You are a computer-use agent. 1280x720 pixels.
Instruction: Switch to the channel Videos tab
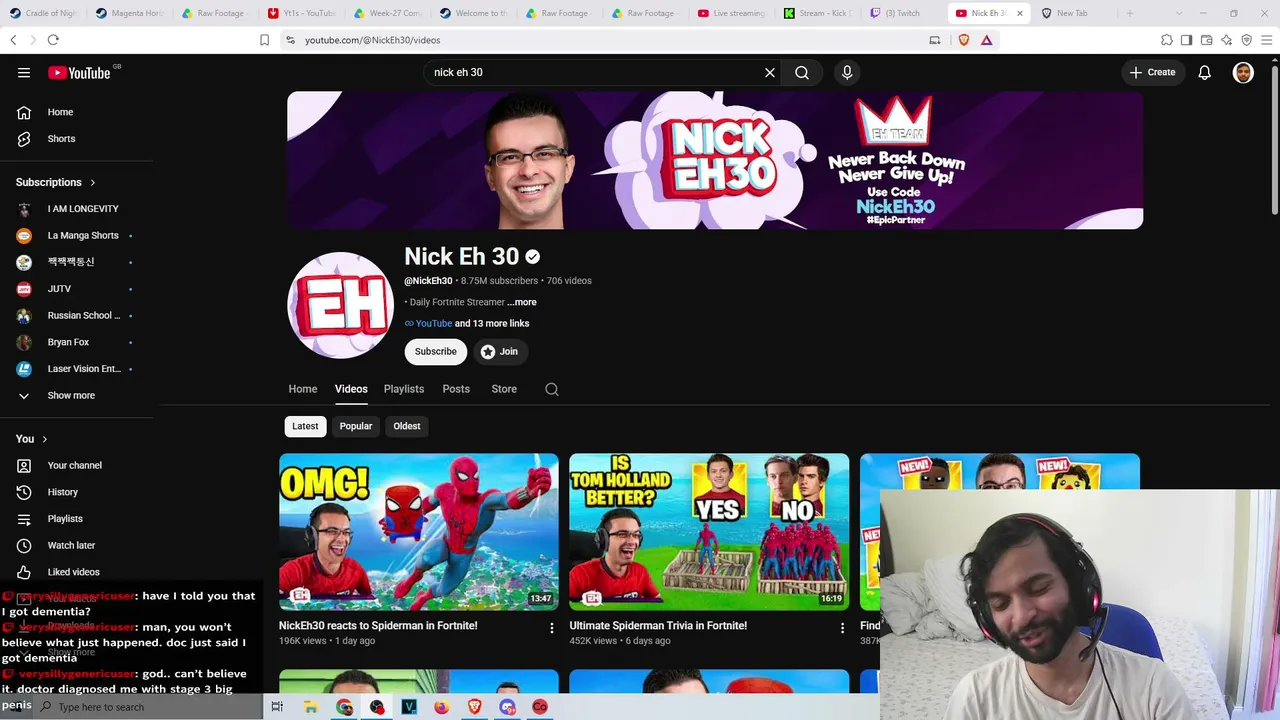tap(351, 389)
